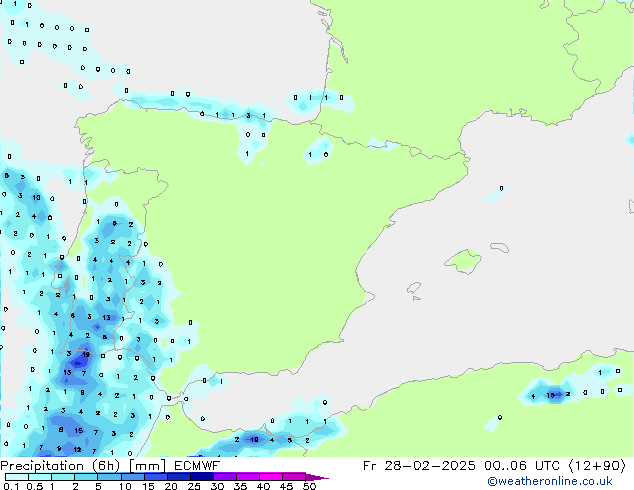634x490 pixels.
Task: Click the 25–30 mm dark blue legend swatch
Action: [201, 477]
